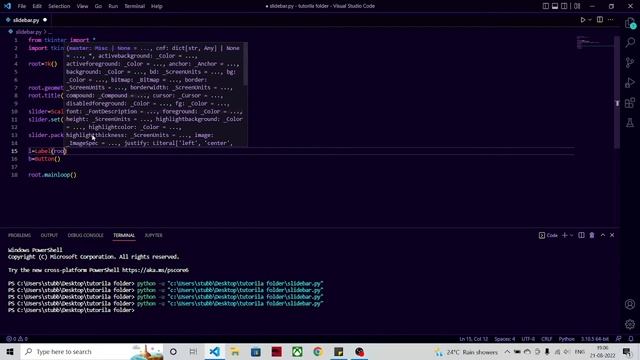This screenshot has height=360, width=640.
Task: Click the aka.ms/pscore6 link in terminal
Action: (155, 270)
